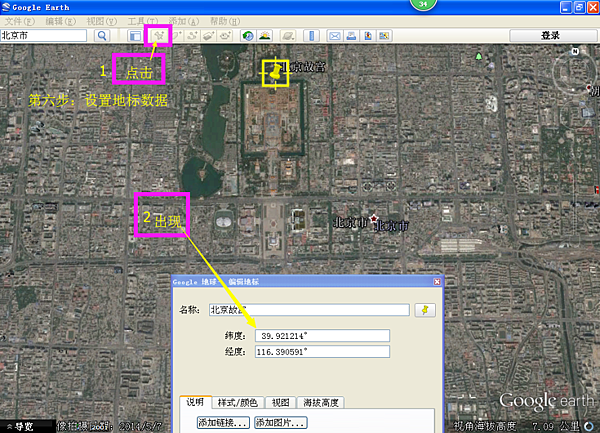Toggle the sunlight icon in toolbar
The height and width of the screenshot is (433, 600).
(265, 36)
